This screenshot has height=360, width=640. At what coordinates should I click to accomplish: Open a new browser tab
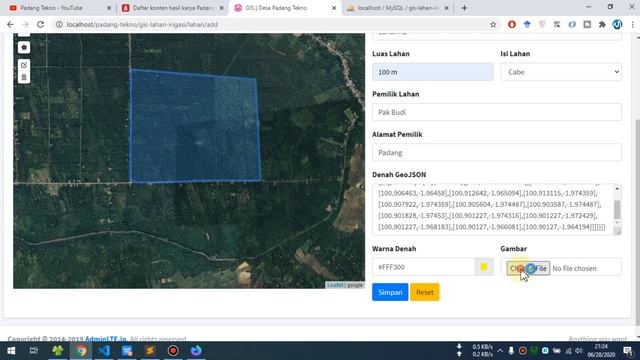coord(464,8)
